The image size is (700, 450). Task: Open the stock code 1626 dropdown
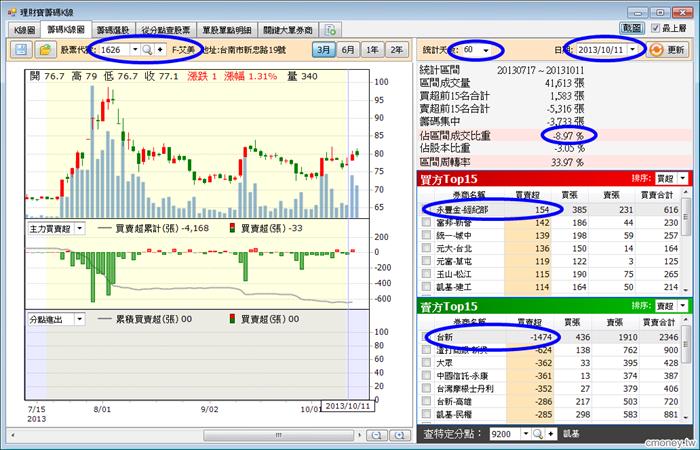click(x=135, y=50)
